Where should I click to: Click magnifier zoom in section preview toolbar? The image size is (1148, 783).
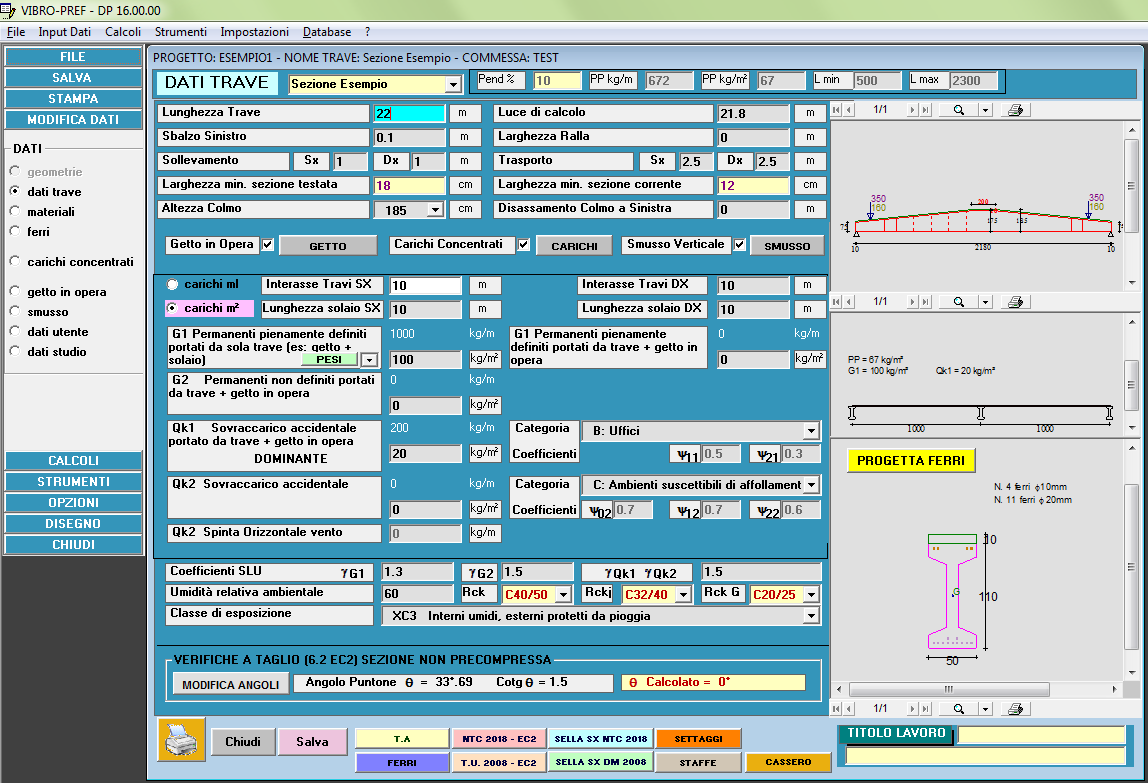click(958, 708)
